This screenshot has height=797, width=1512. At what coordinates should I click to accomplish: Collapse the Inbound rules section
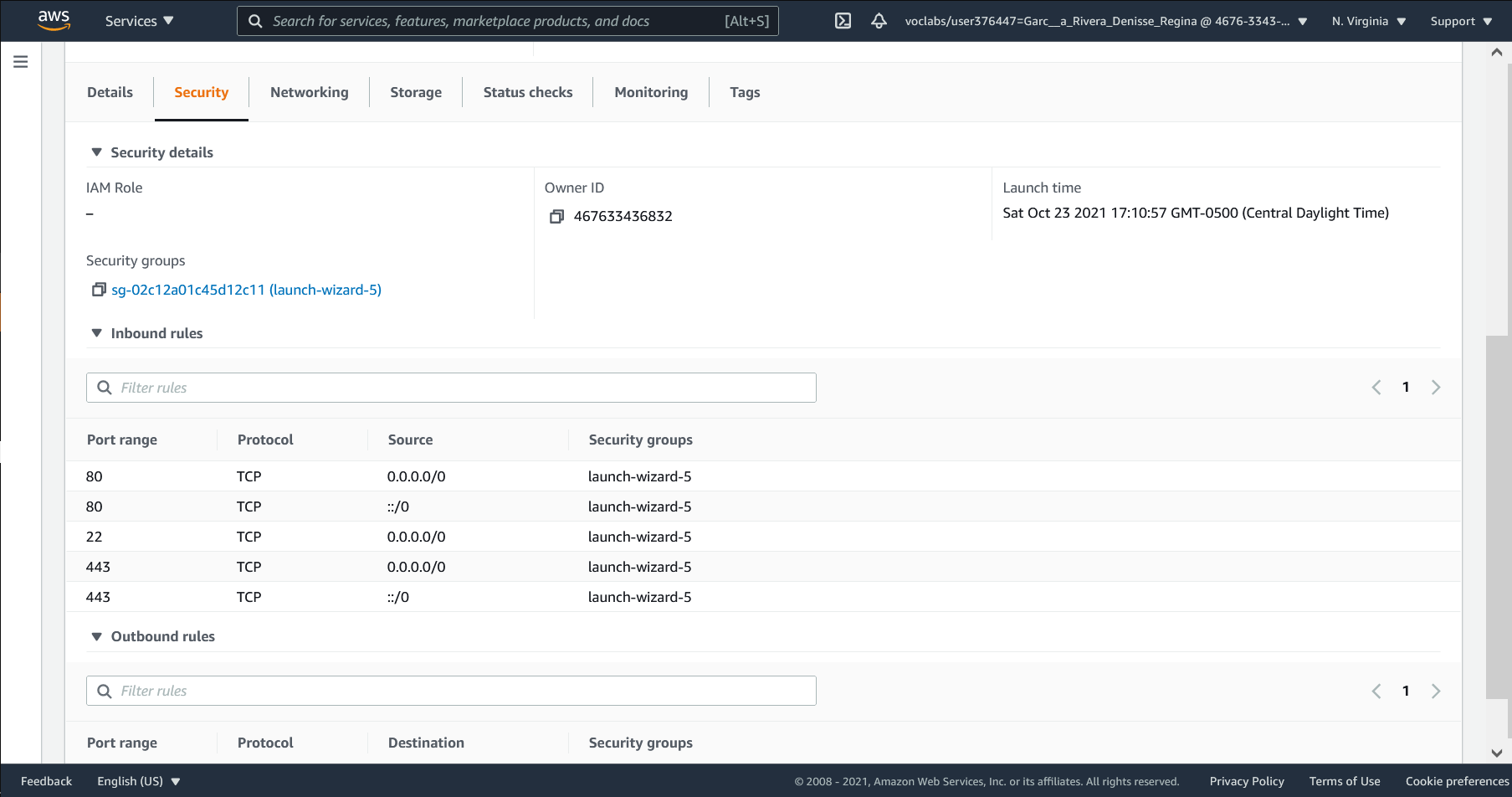pos(96,332)
